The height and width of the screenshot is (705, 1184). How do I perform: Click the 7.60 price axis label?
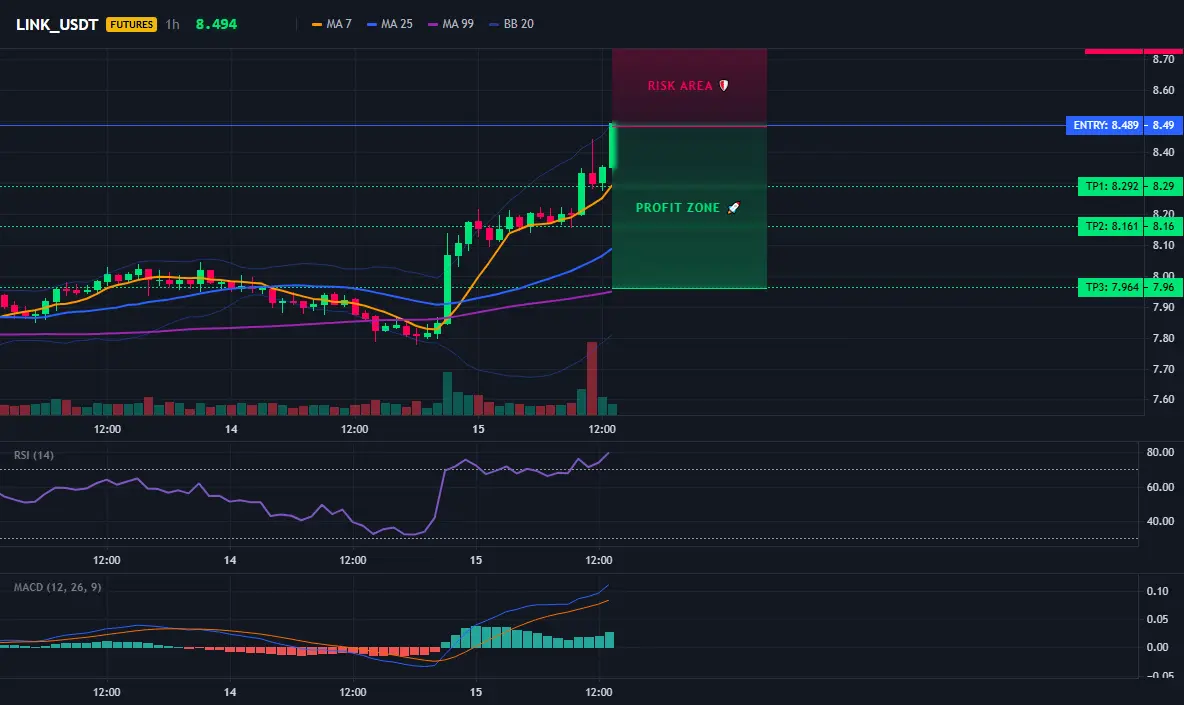tap(1164, 400)
